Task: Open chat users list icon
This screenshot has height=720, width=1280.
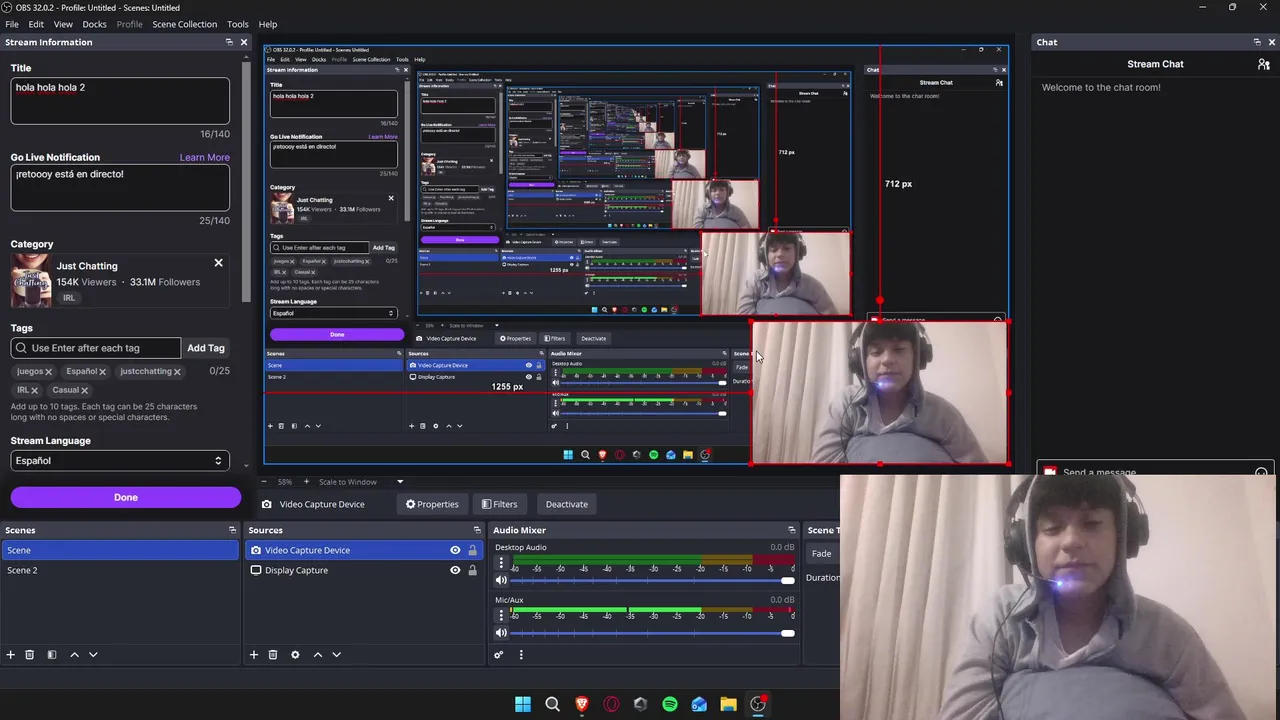Action: (1264, 64)
